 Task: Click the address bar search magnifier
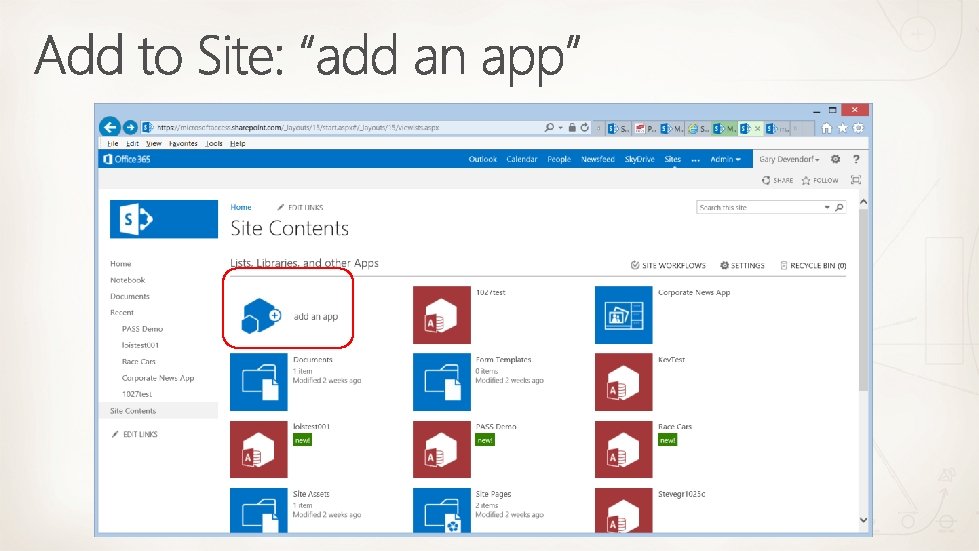(x=549, y=127)
